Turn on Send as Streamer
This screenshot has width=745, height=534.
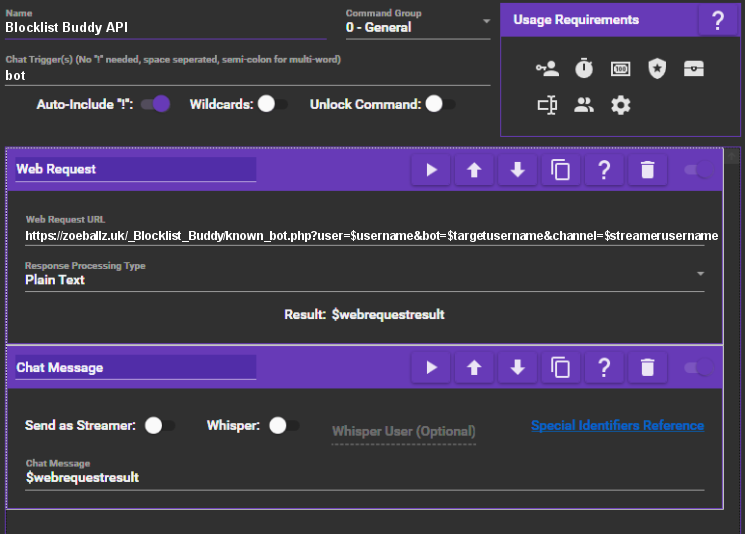(158, 425)
